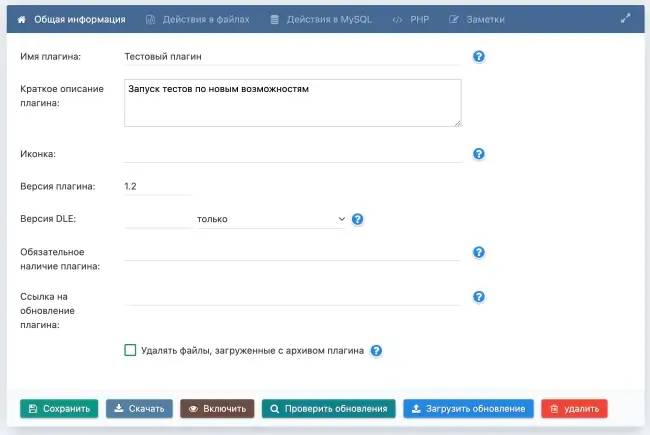Go to the PHP tab
Image resolution: width=650 pixels, height=435 pixels.
411,19
